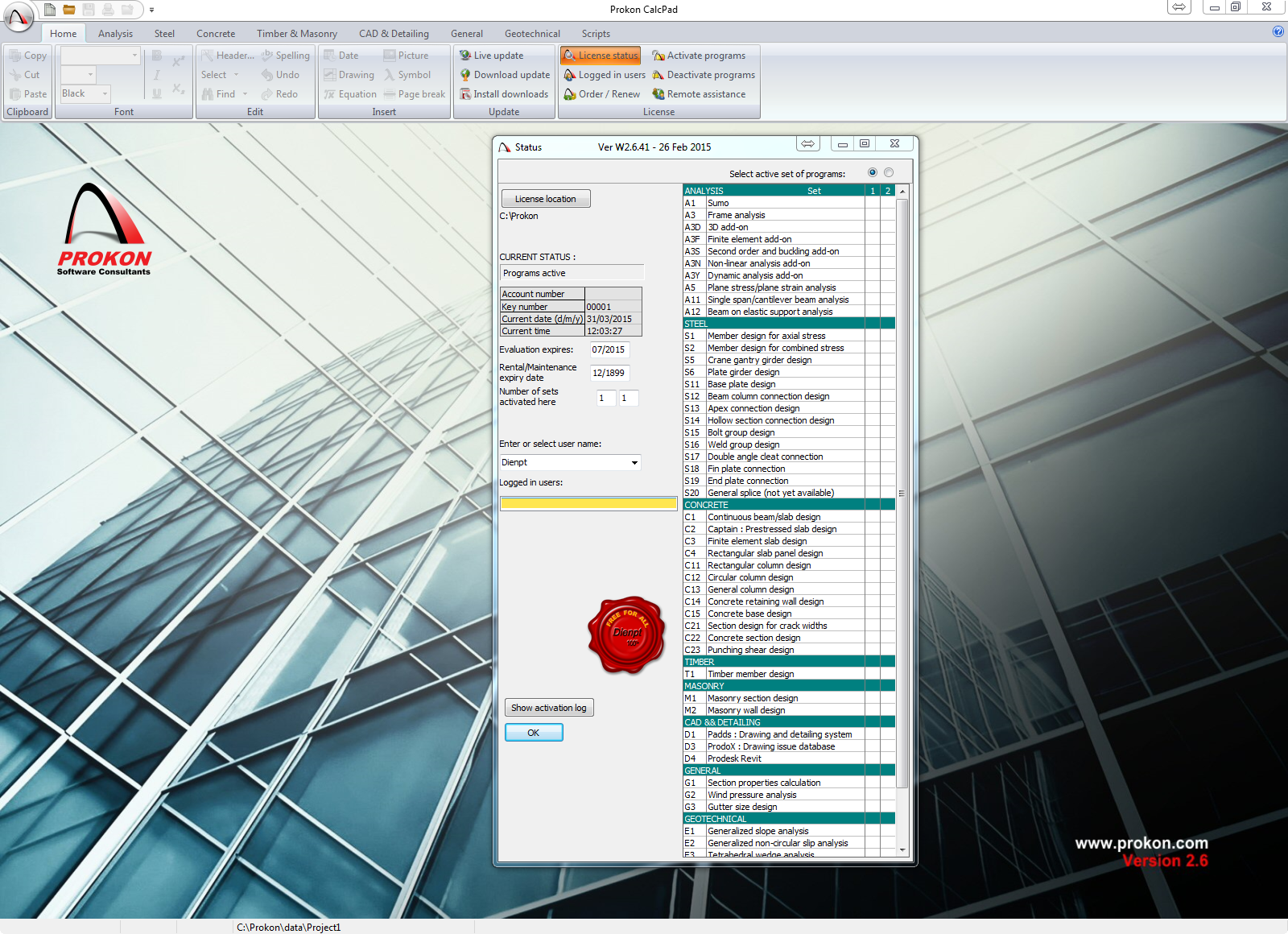Screen dimensions: 1288x934
Task: Launch Live update
Action: [491, 56]
